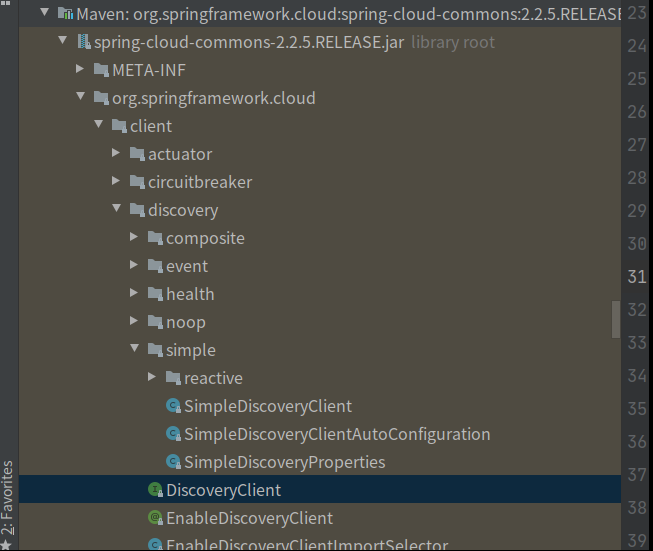Expand the actuator package arrow
Screen dimensions: 653x551
tap(116, 153)
